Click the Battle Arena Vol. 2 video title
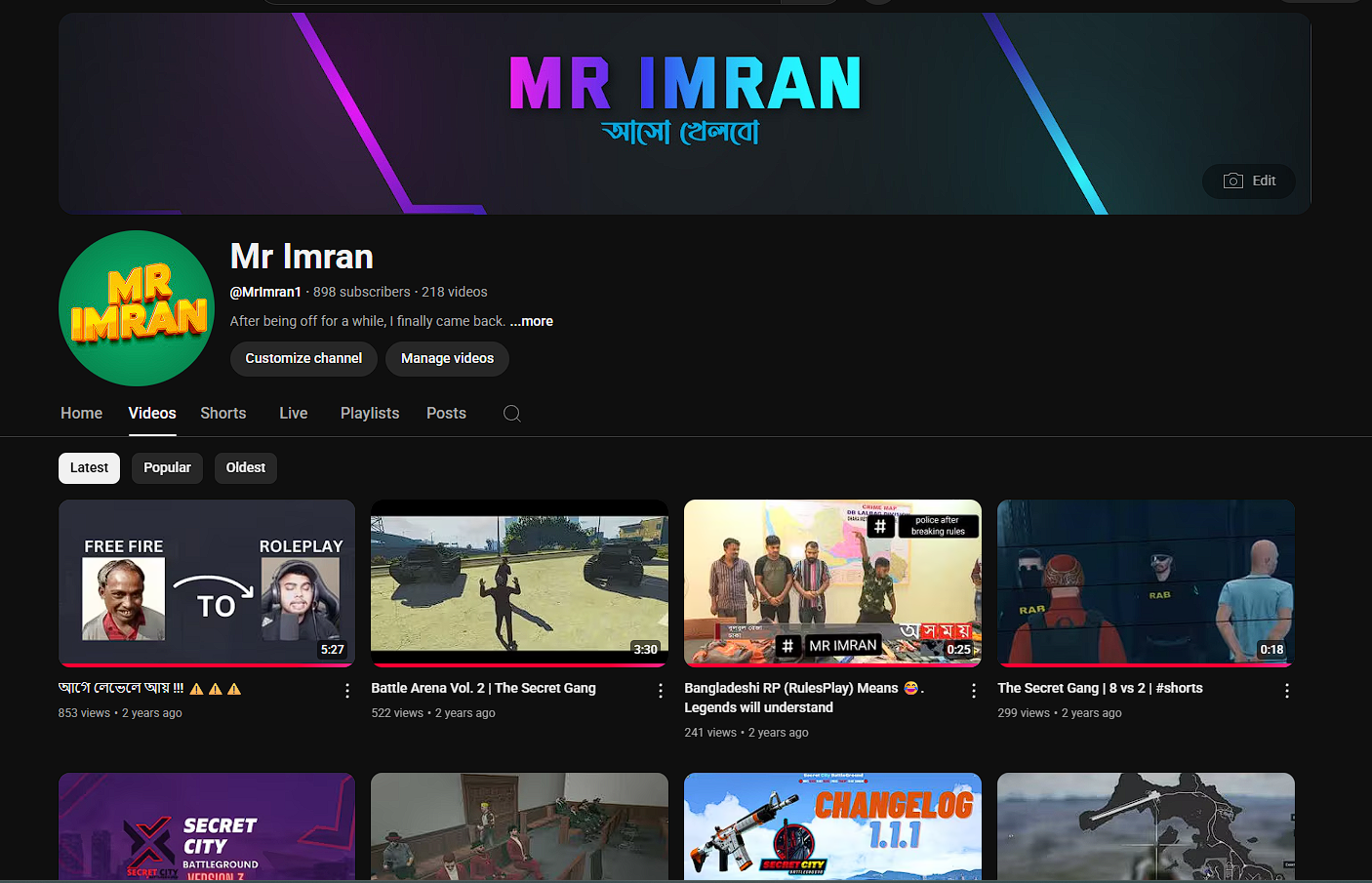Screen dimensions: 1372x883 (483, 688)
